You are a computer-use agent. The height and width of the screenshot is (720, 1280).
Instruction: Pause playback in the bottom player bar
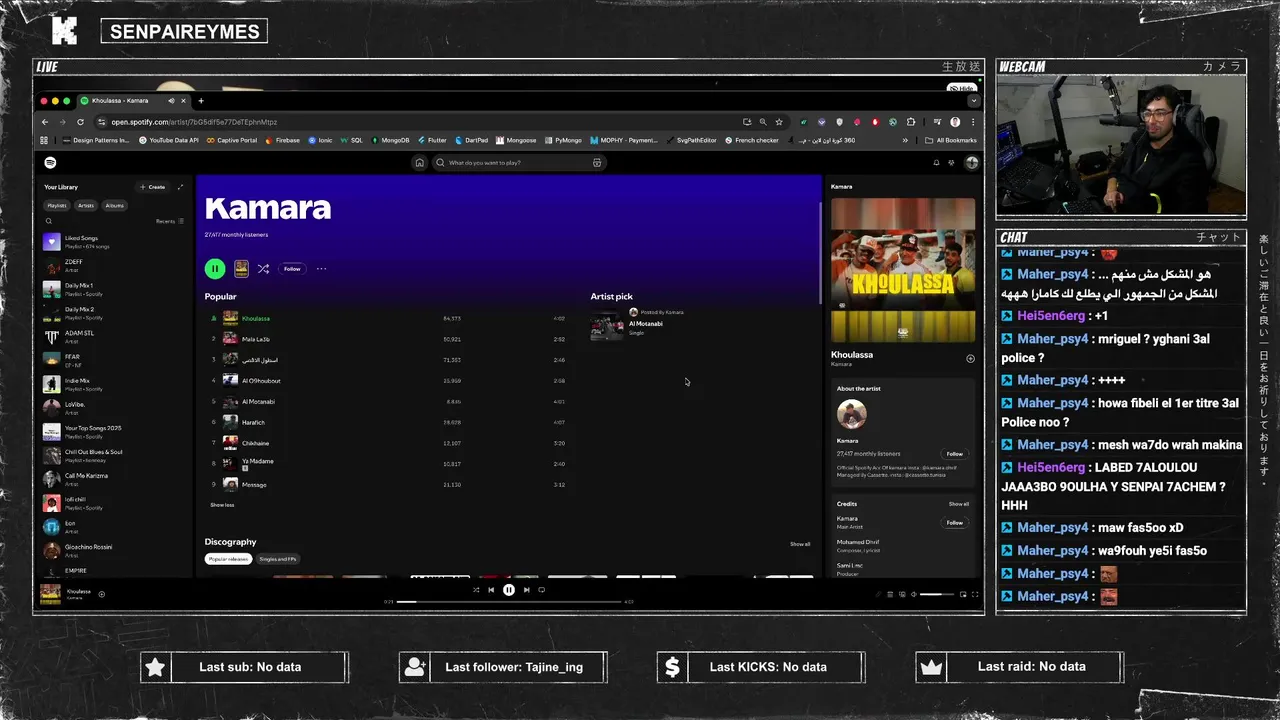(x=508, y=590)
